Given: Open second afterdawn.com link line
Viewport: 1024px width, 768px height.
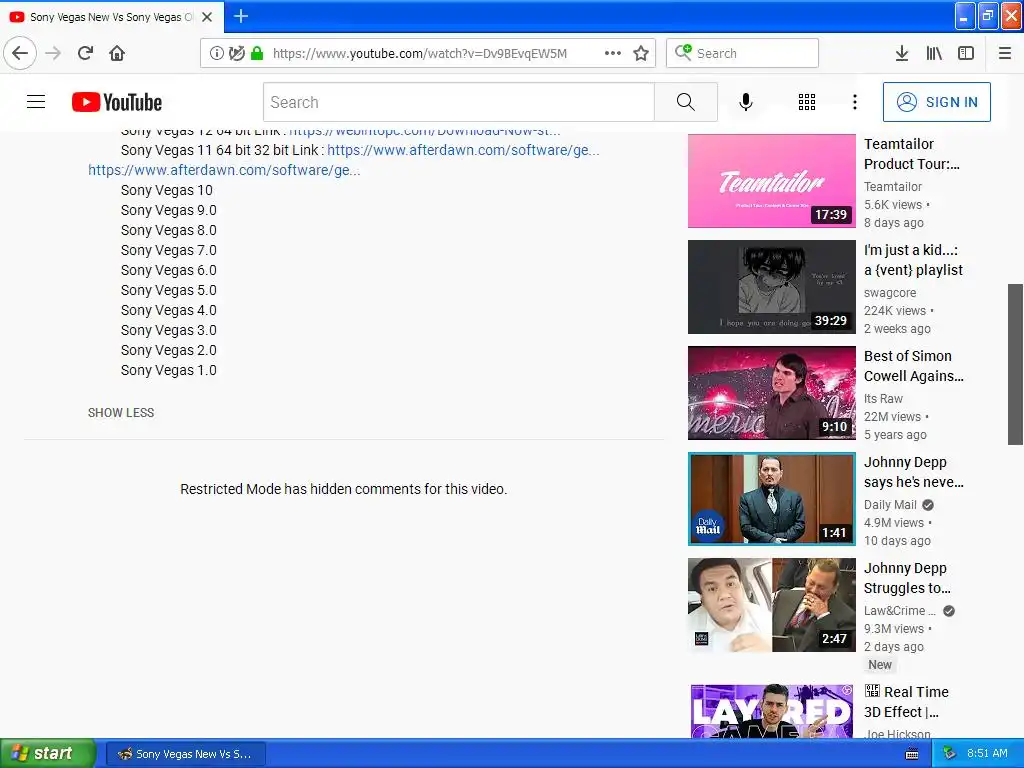Looking at the screenshot, I should pos(224,170).
